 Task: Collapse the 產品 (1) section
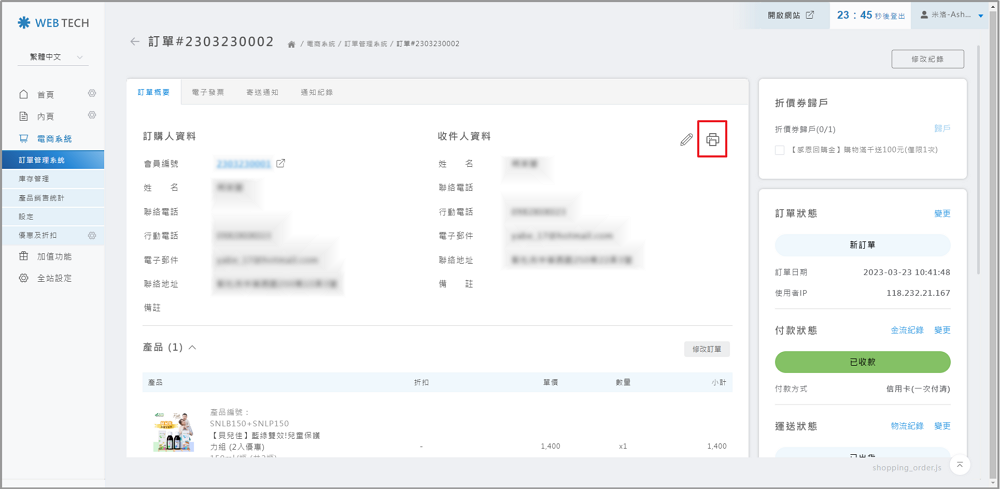[192, 348]
